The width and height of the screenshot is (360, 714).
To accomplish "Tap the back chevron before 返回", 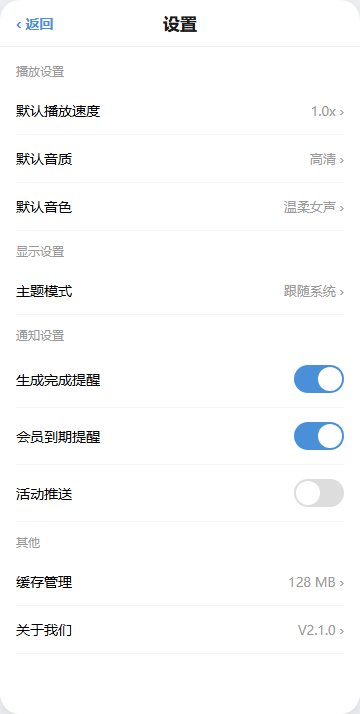I will [x=19, y=24].
